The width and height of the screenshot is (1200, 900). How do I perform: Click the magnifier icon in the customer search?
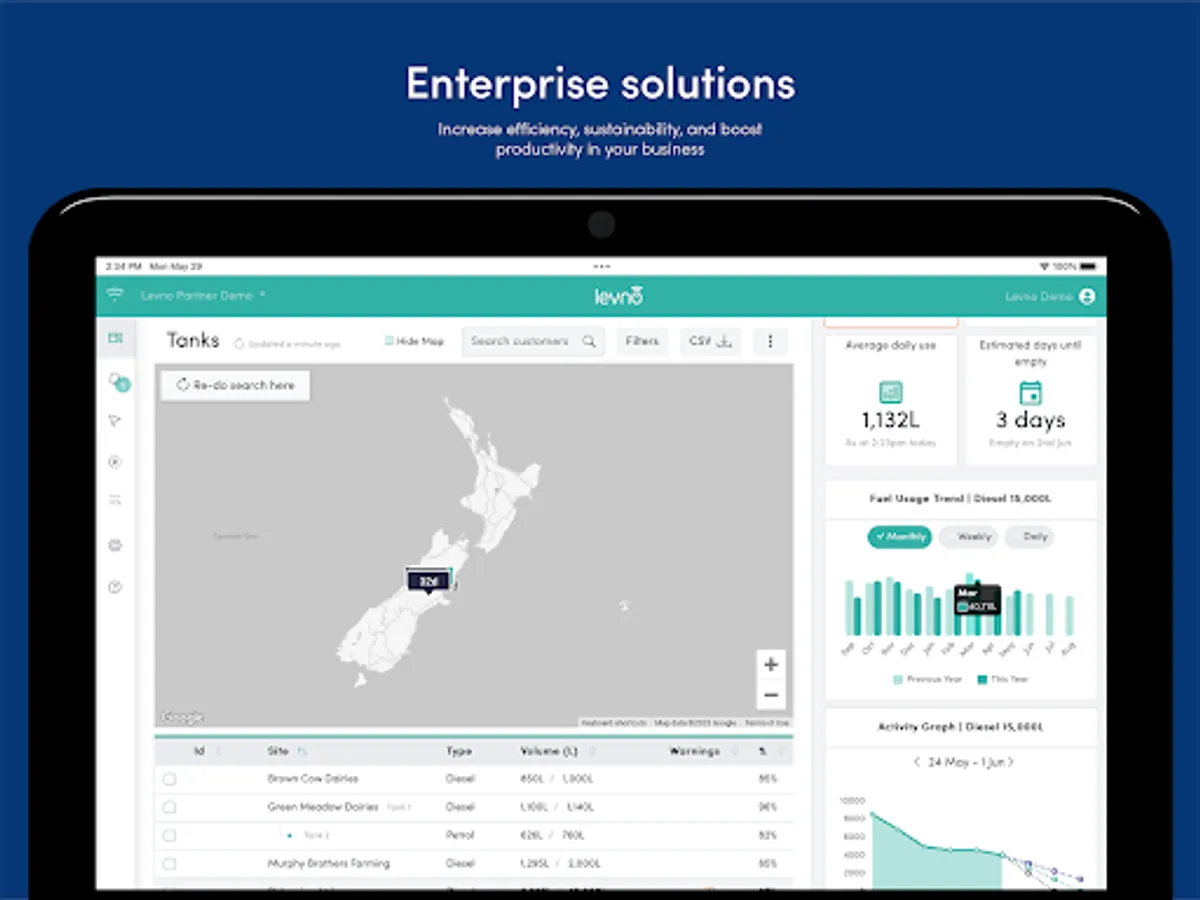(589, 341)
